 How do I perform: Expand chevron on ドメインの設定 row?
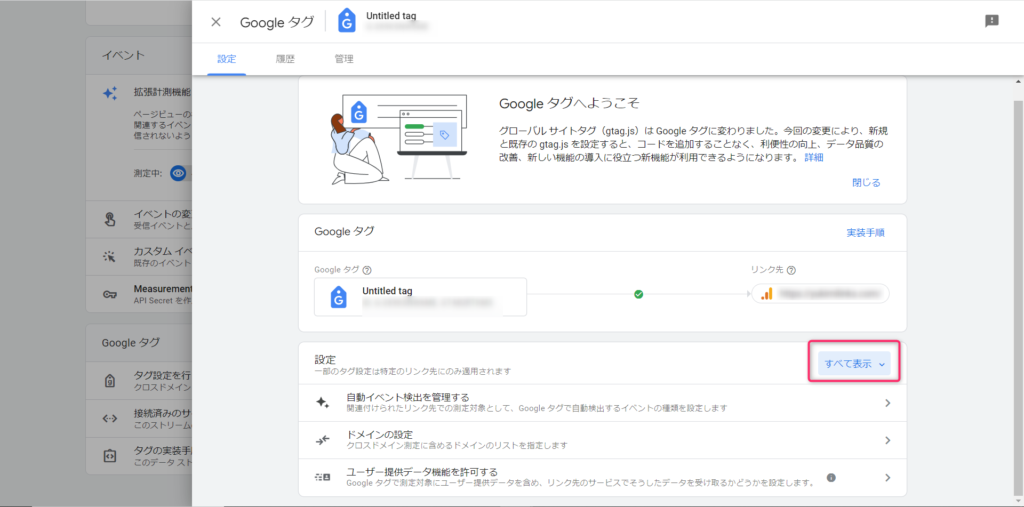(x=888, y=440)
